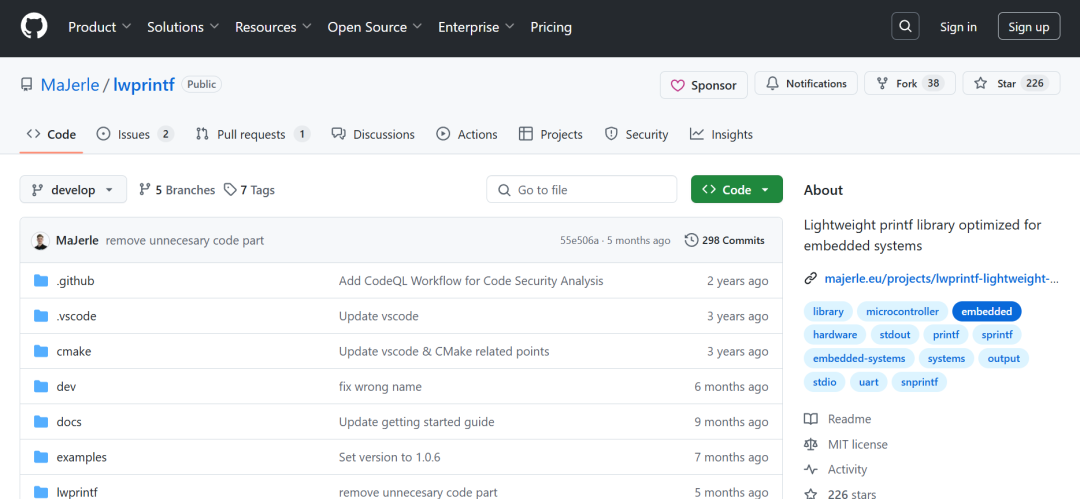Select the embedded topic tag

[x=986, y=312]
